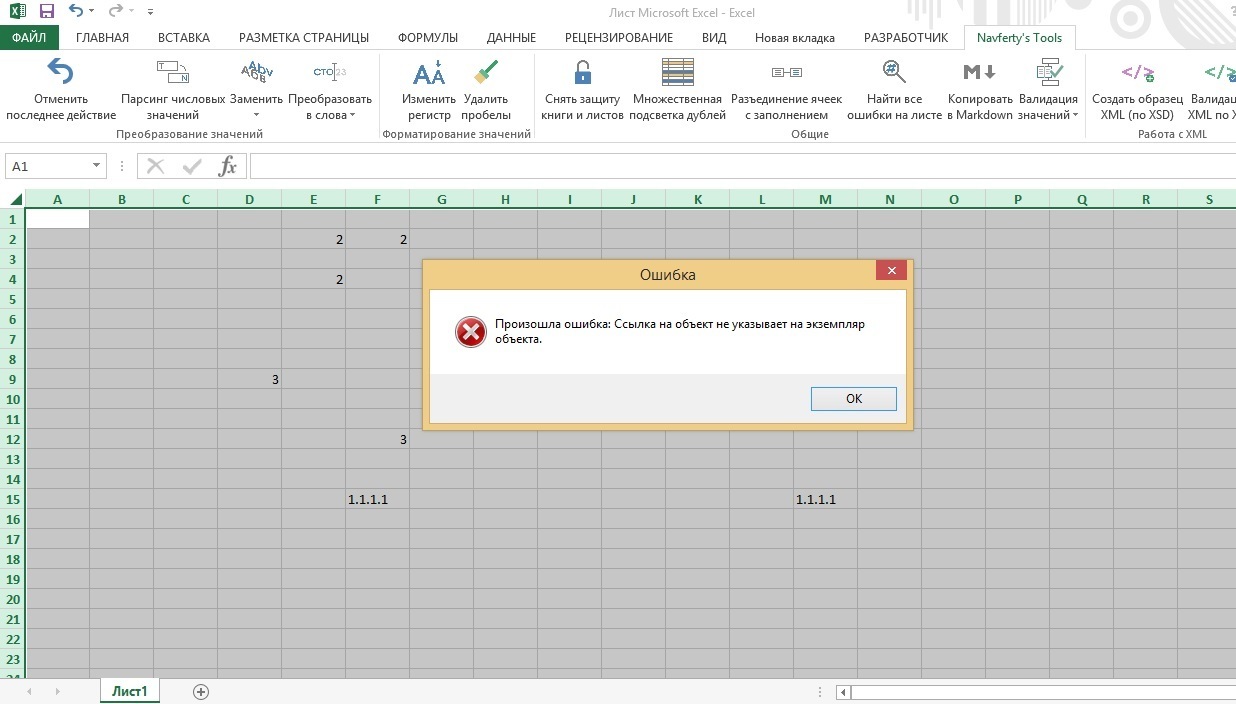Screen dimensions: 1236x704
Task: Click the numeric values parsing icon
Action: (x=172, y=73)
